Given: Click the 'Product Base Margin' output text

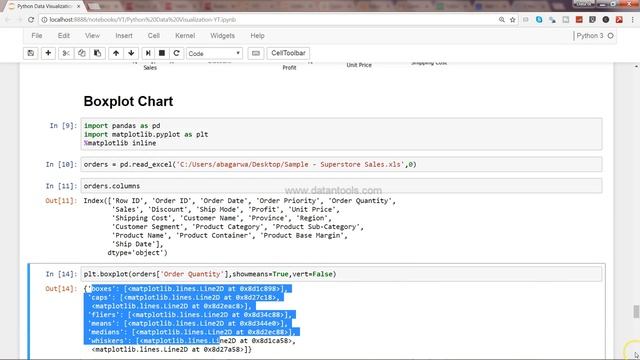Looking at the screenshot, I should (x=304, y=236).
